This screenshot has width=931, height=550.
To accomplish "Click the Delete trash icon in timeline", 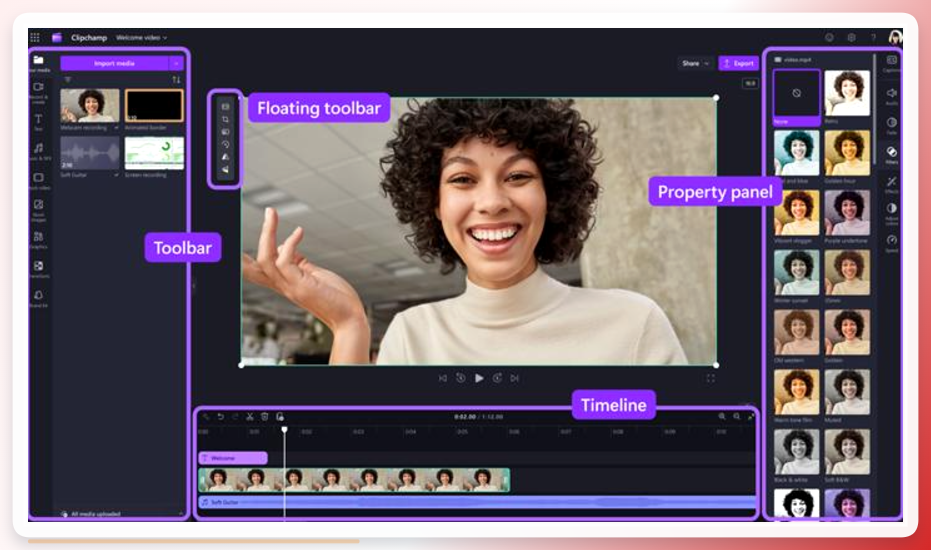I will (265, 416).
